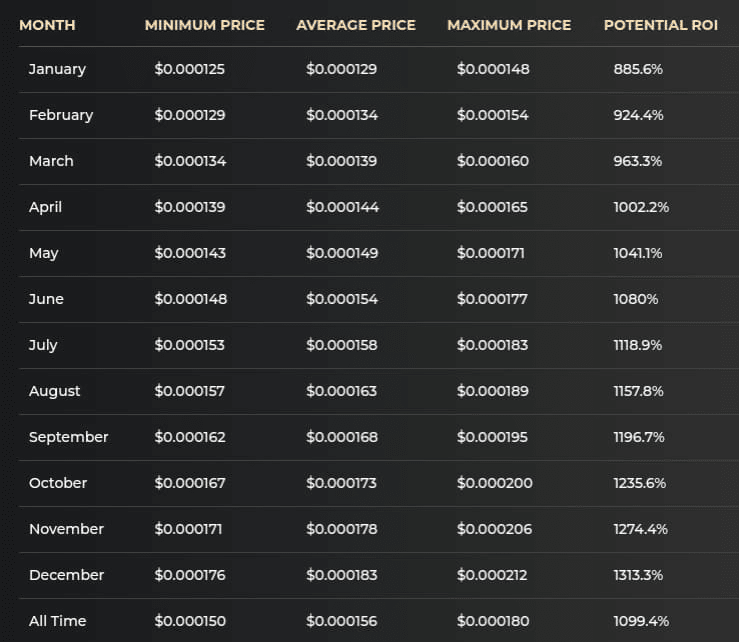Click the MINIMUM PRICE column header
Screen dimensions: 739x642
[x=205, y=25]
